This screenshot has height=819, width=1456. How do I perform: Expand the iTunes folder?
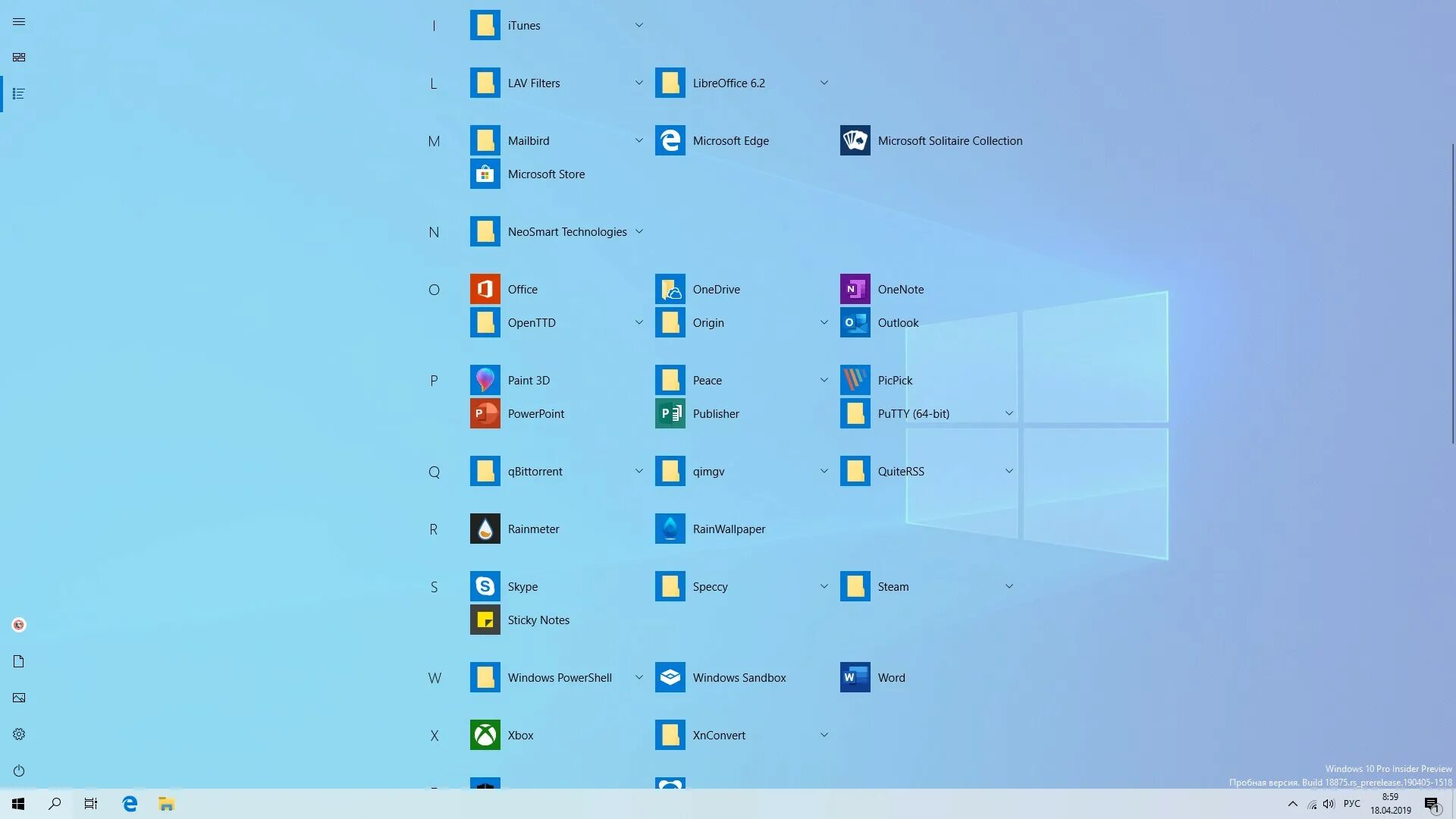639,25
